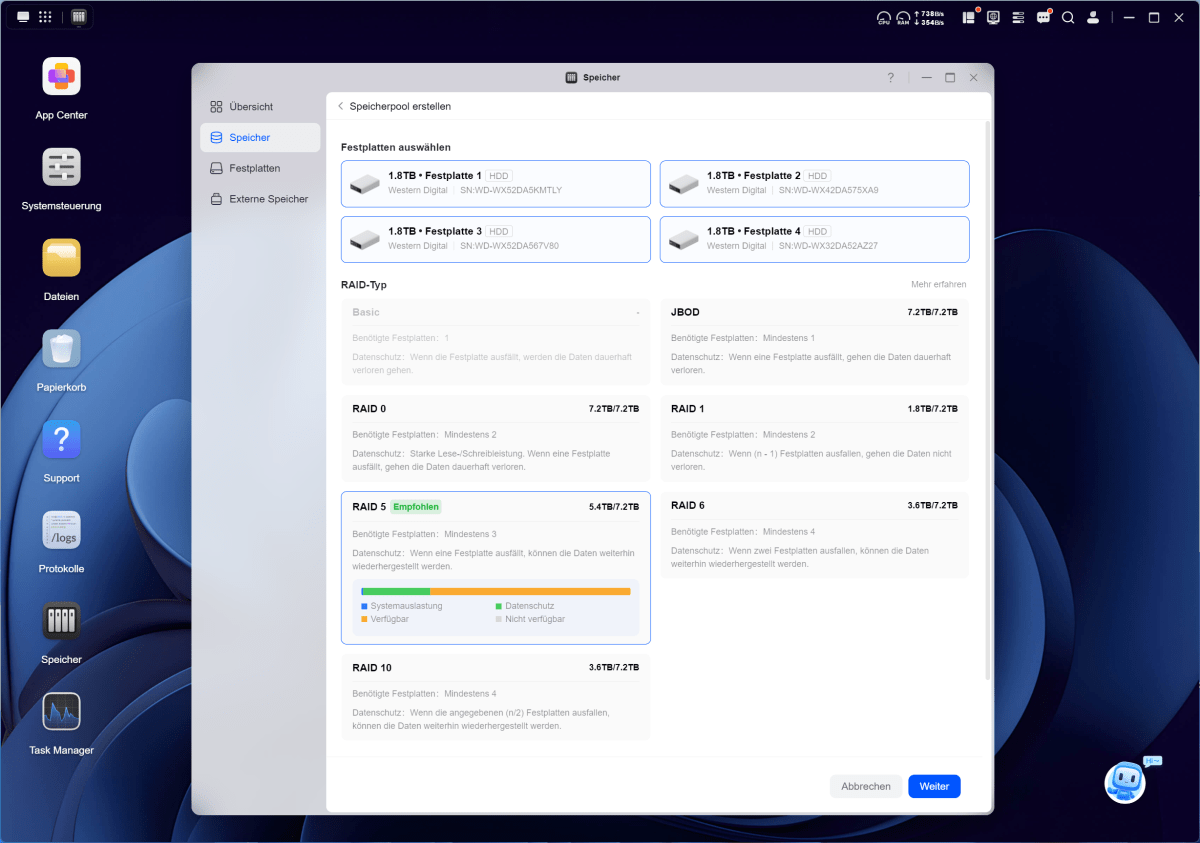
Task: Click the Weiter button
Action: 934,787
